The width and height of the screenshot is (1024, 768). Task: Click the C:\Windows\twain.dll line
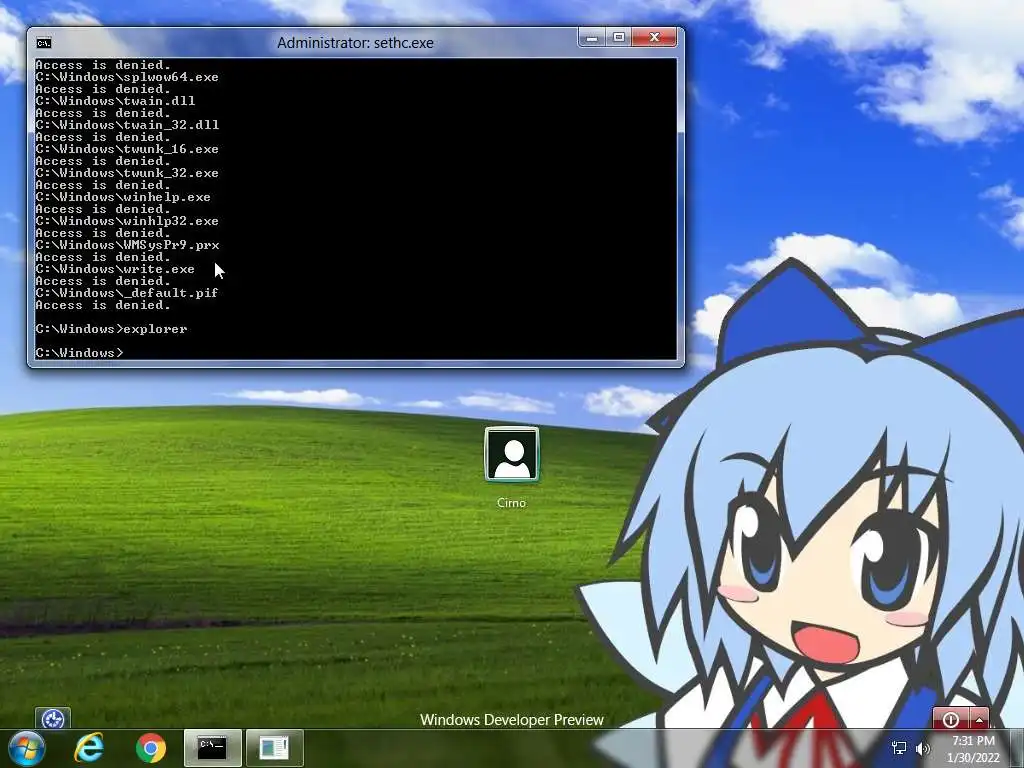pyautogui.click(x=115, y=101)
